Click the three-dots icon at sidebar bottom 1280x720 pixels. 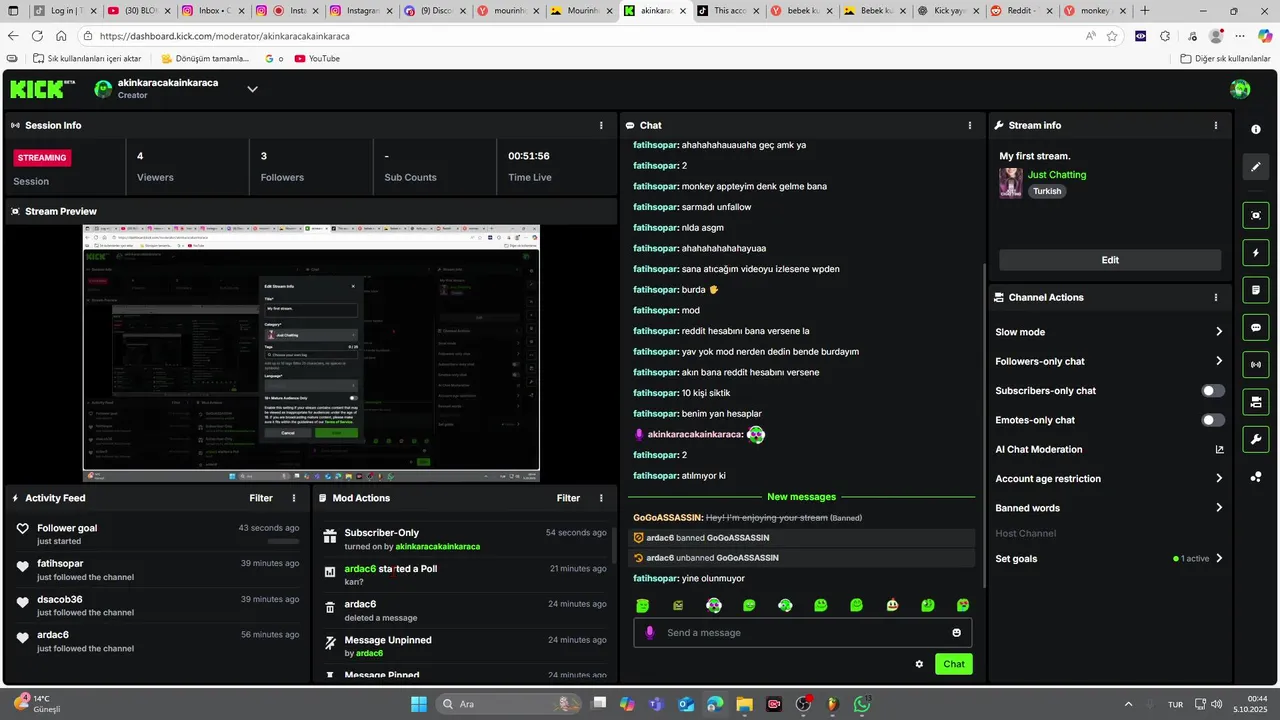click(x=1256, y=477)
